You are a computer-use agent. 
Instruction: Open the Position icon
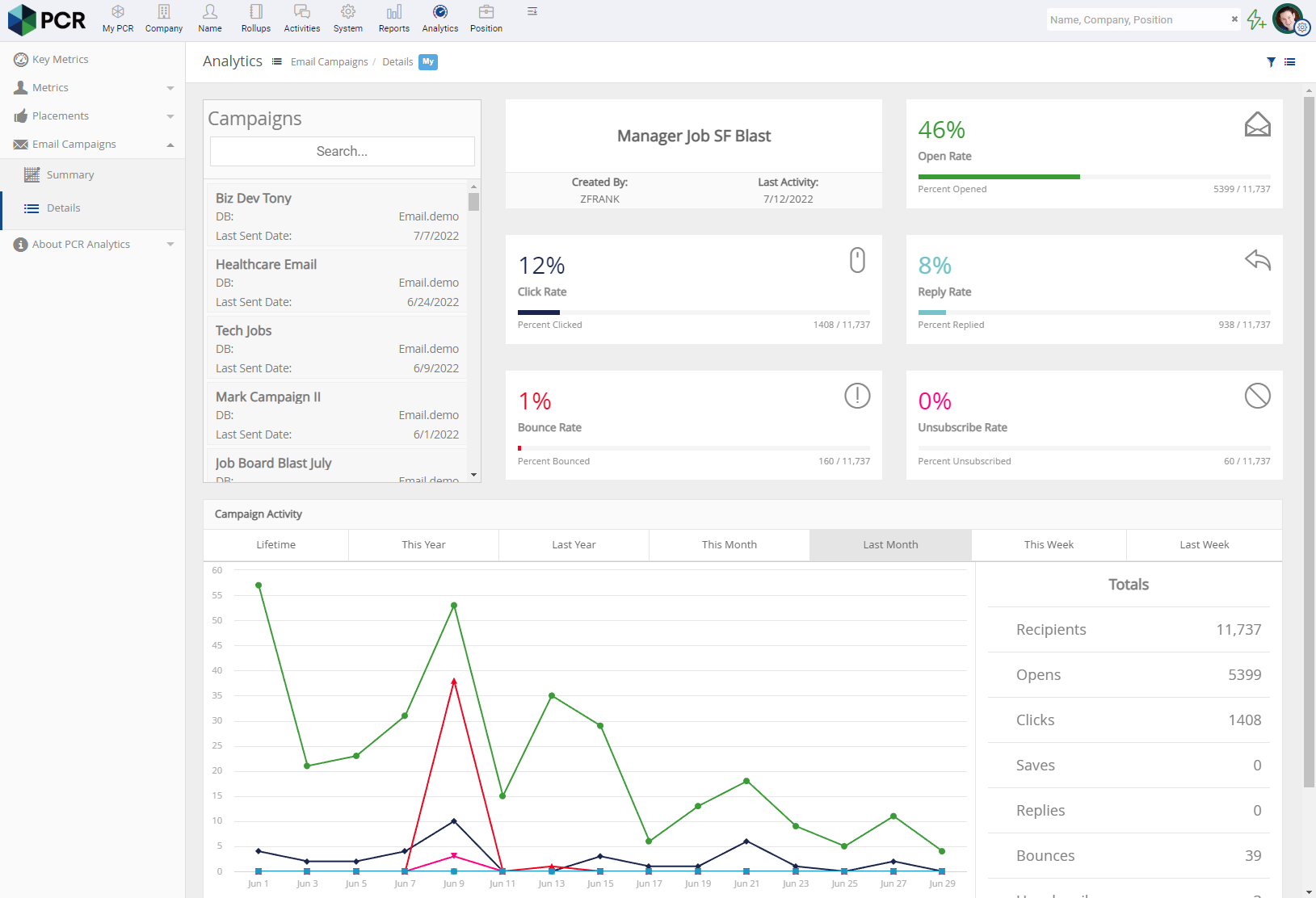coord(486,19)
